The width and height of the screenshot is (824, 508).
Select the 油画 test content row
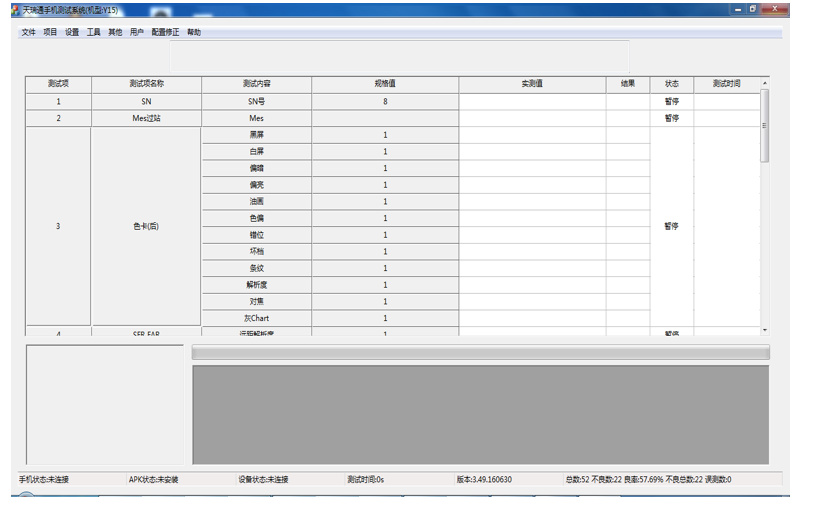pyautogui.click(x=256, y=202)
